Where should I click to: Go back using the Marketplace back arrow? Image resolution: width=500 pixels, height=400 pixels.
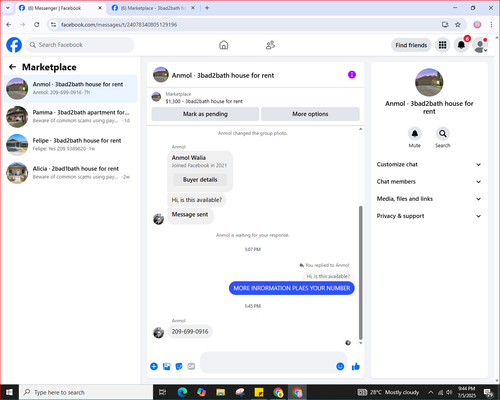tap(12, 67)
